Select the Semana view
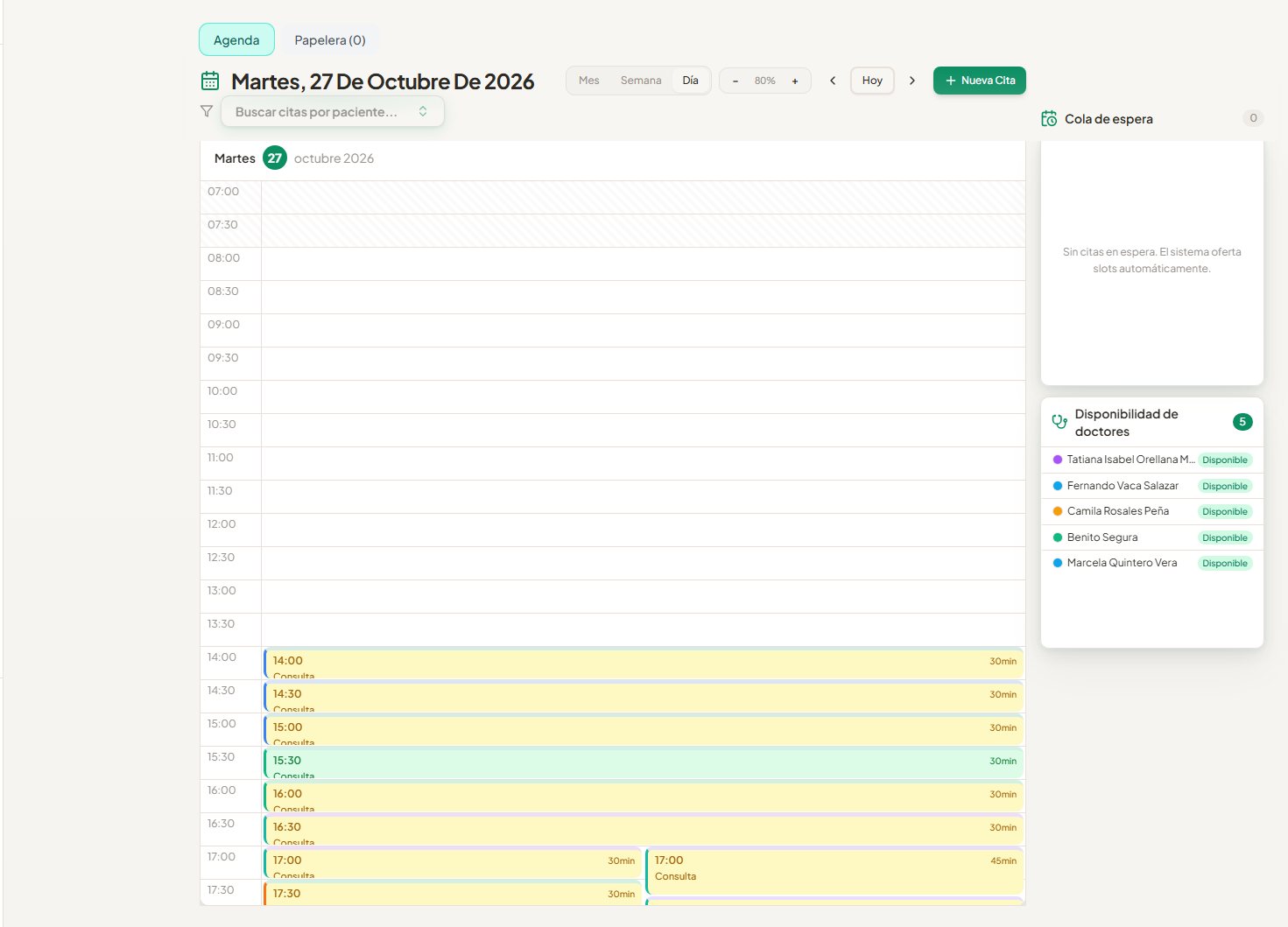This screenshot has height=927, width=1288. click(x=641, y=81)
